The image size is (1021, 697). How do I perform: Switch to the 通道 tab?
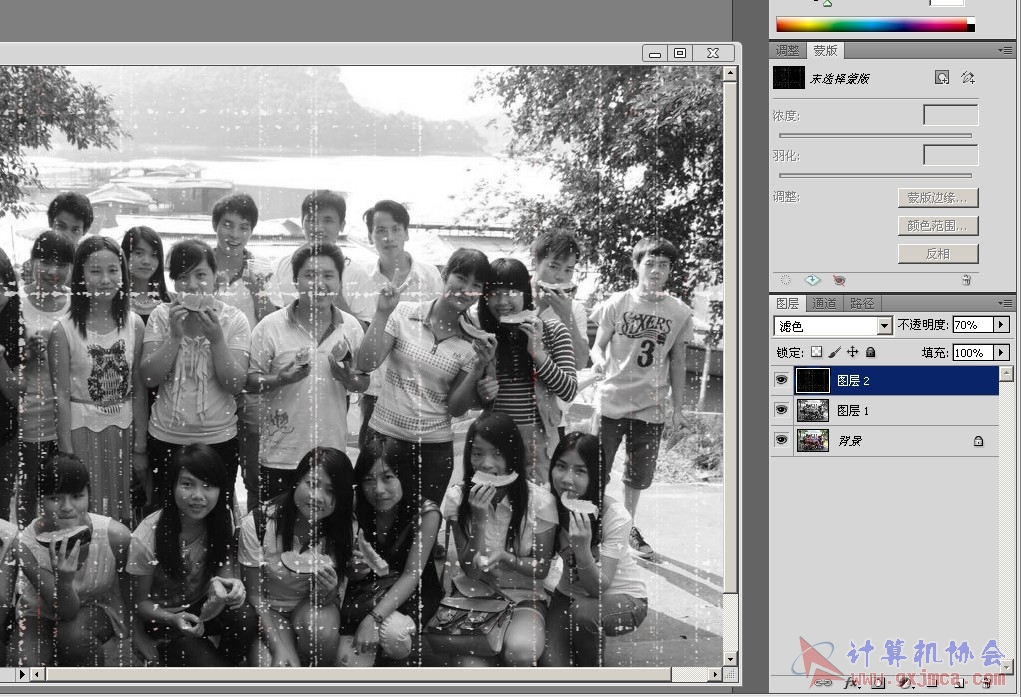[x=824, y=303]
